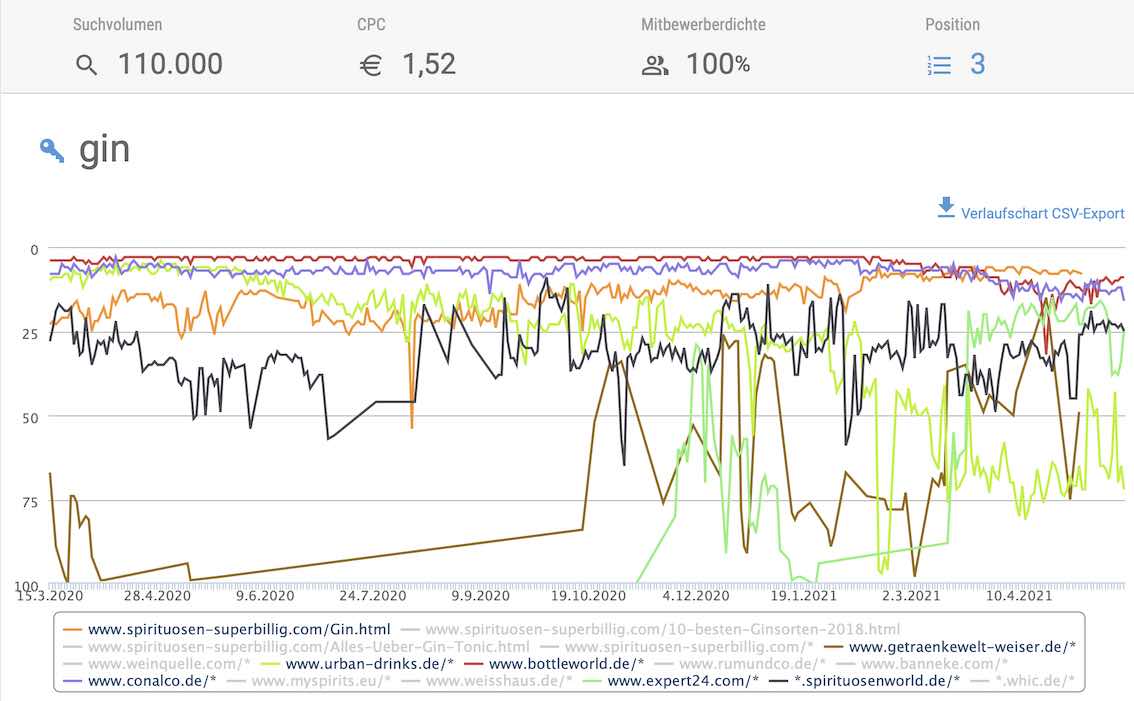Hide the www.urban-drinks.de/* series
Screen dimensions: 1134x701
357,664
